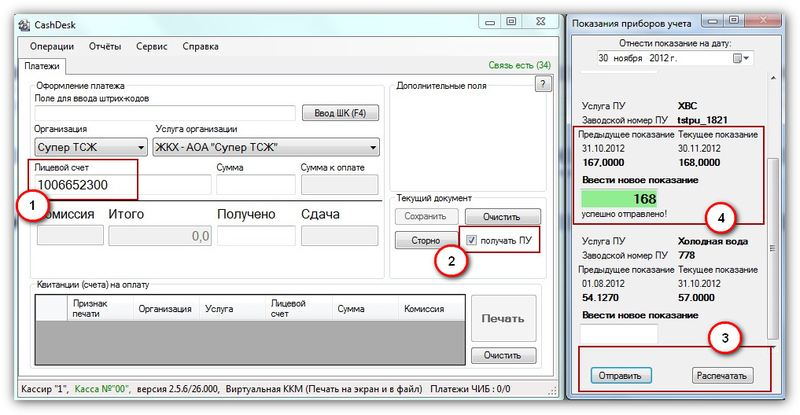
Task: Click the large Печать button
Action: tap(503, 319)
